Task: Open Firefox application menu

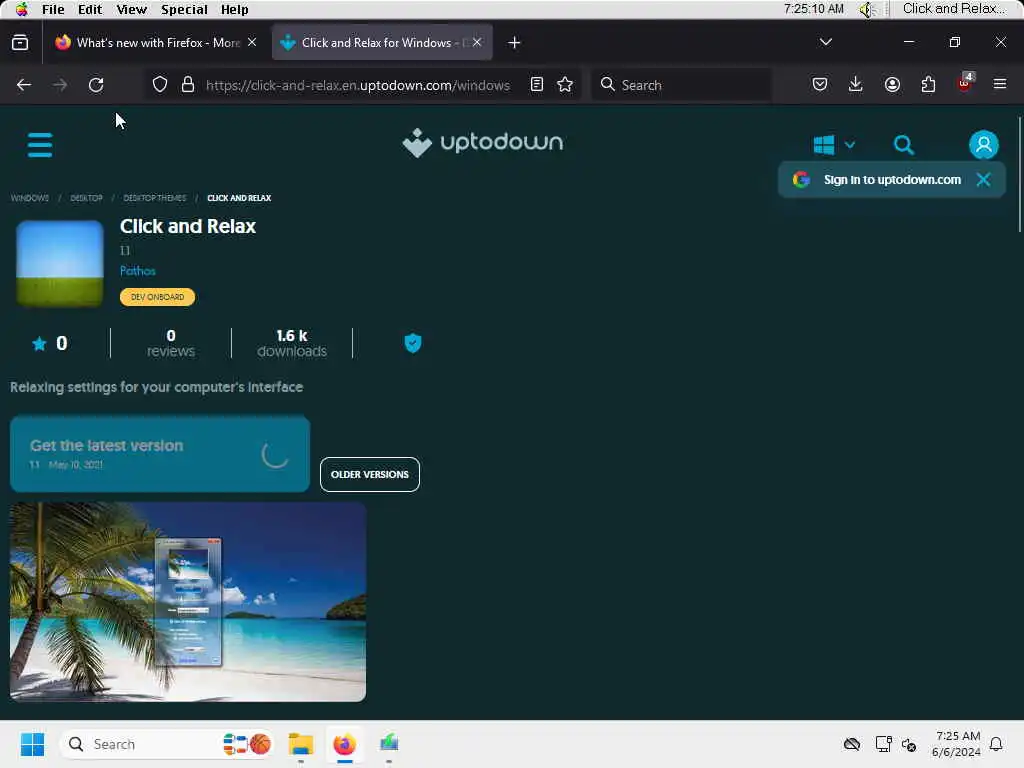Action: 1000,84
